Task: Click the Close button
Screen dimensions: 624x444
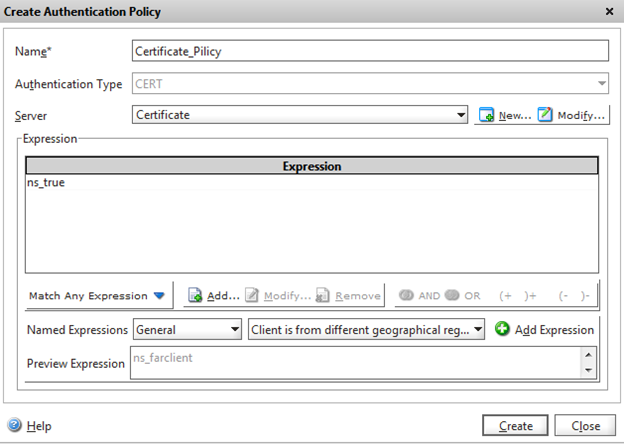Action: pyautogui.click(x=585, y=425)
